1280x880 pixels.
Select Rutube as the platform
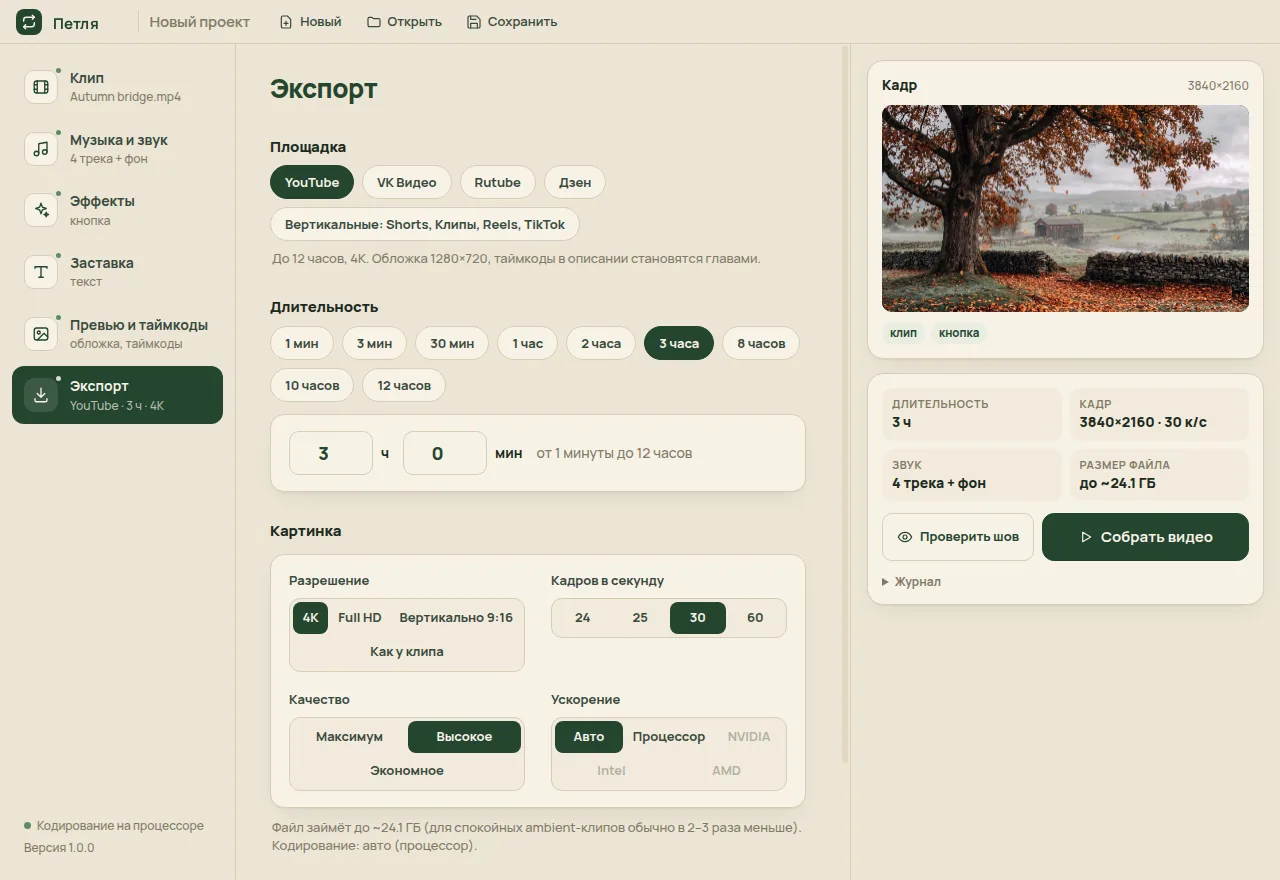click(498, 182)
